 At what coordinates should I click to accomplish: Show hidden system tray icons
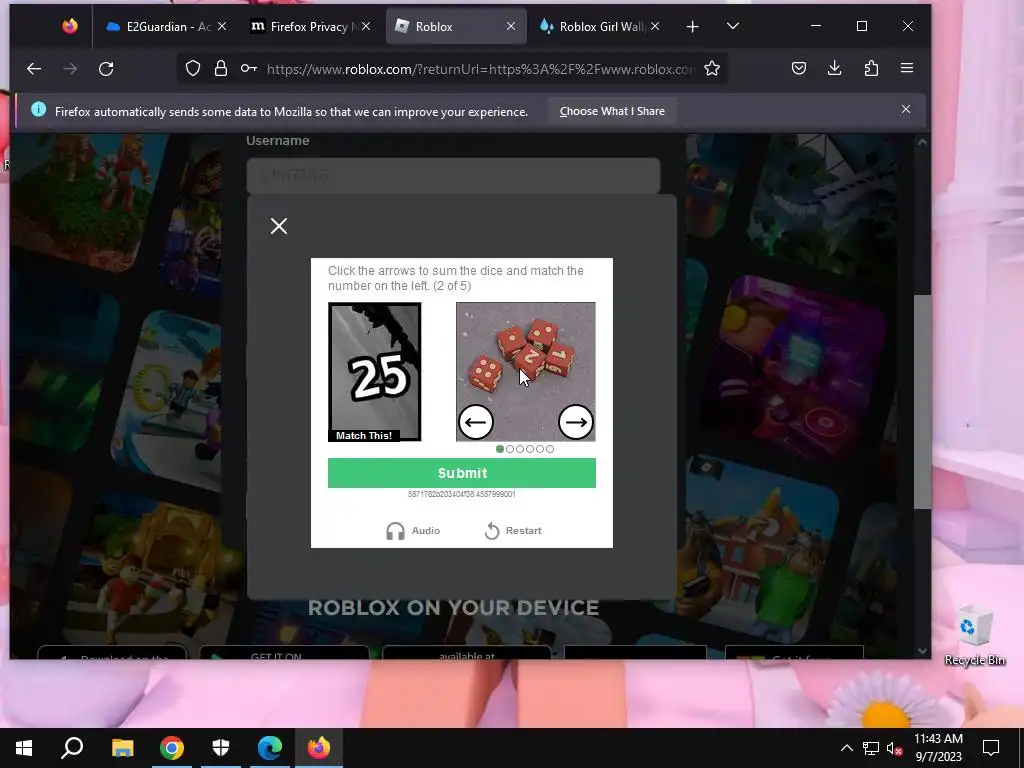[x=846, y=748]
